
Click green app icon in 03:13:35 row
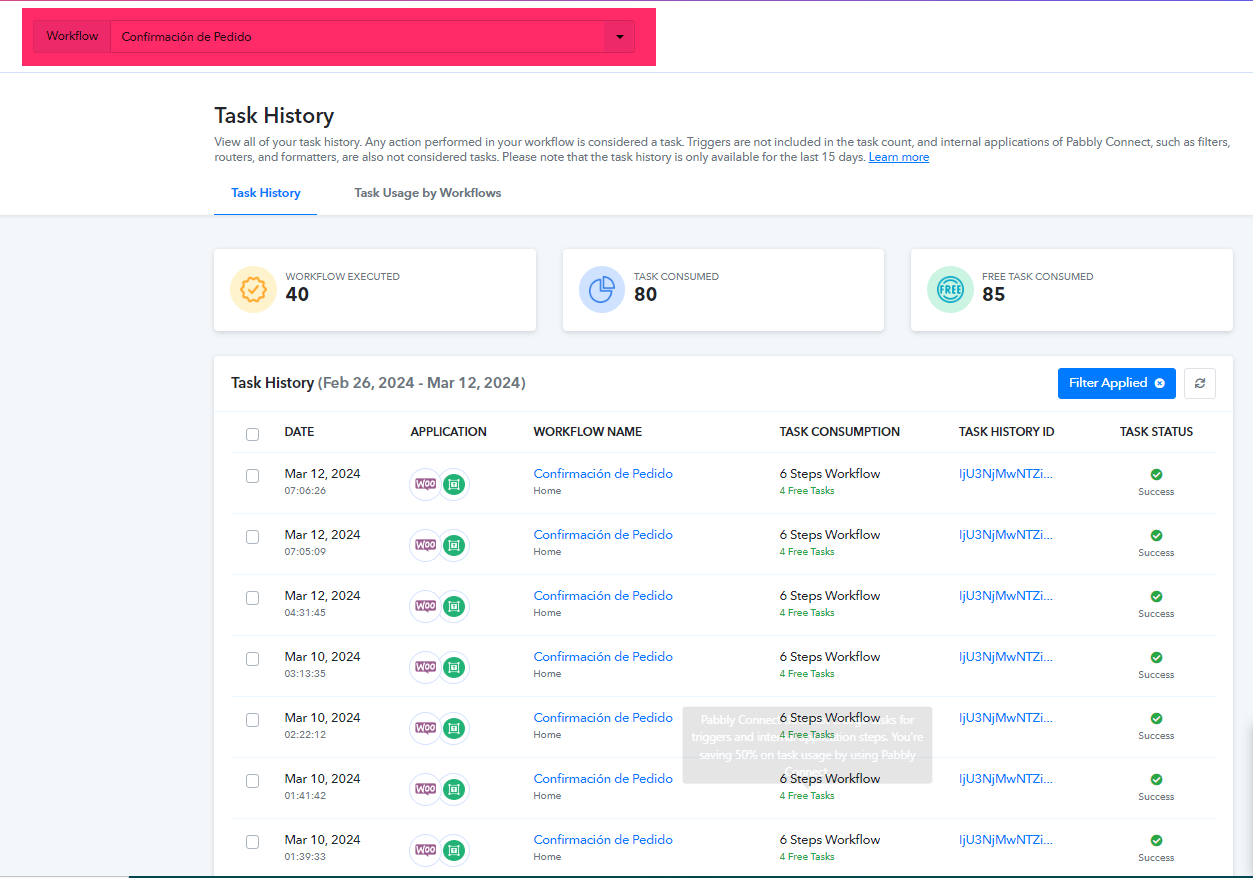coord(454,667)
